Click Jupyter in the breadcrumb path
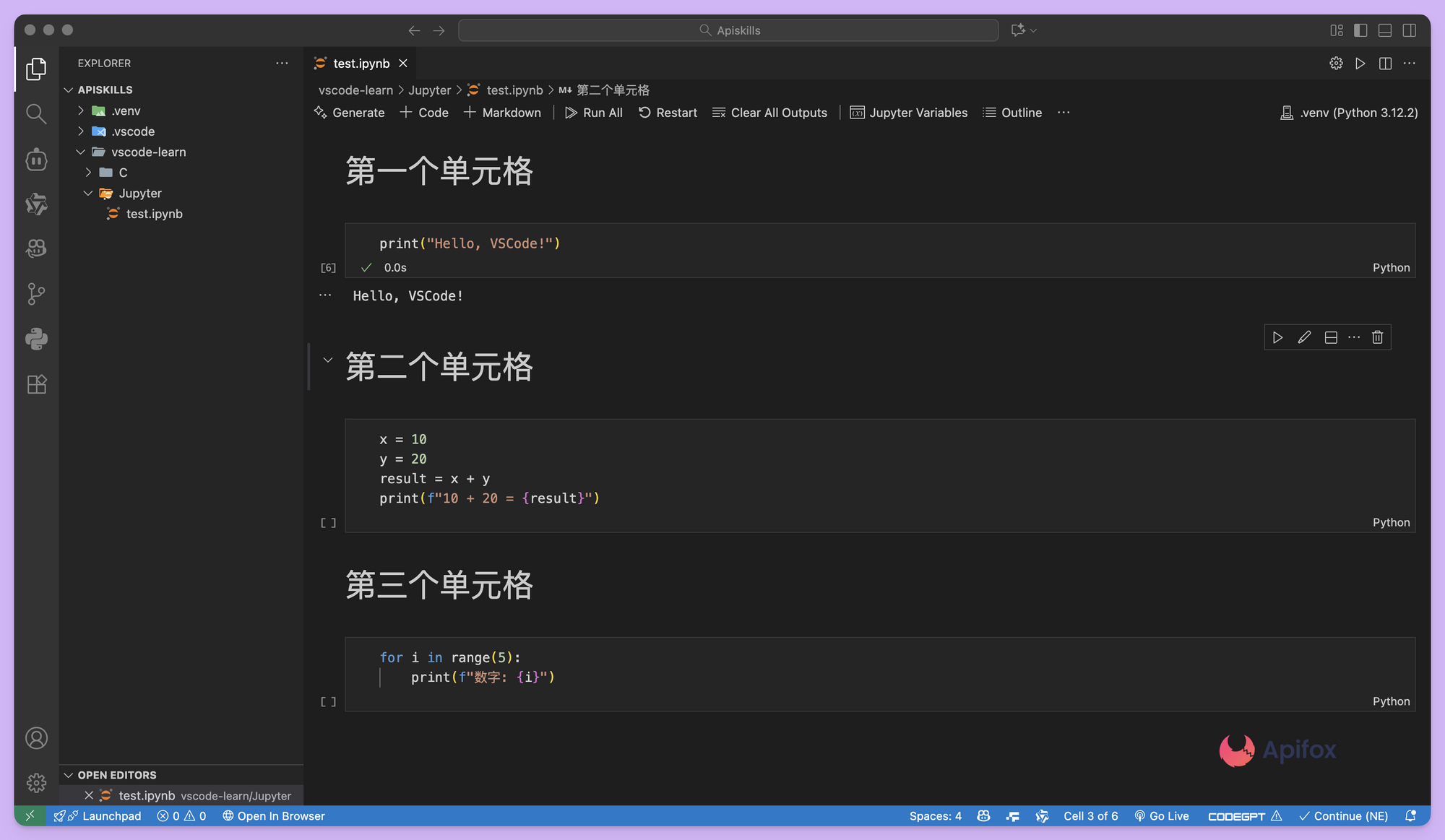The width and height of the screenshot is (1445, 840). [x=429, y=90]
